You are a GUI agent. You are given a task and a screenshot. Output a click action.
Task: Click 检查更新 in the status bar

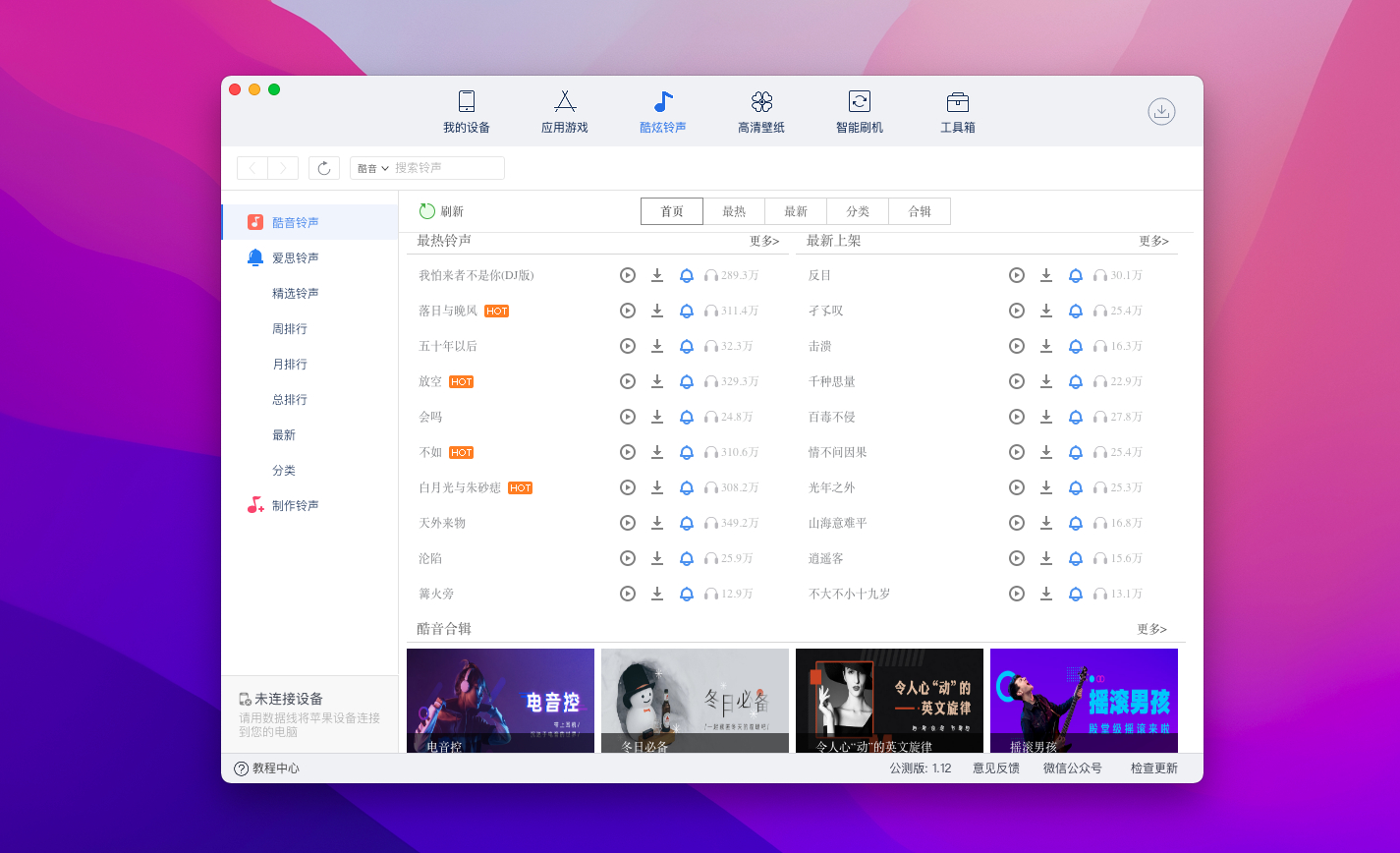point(1153,768)
